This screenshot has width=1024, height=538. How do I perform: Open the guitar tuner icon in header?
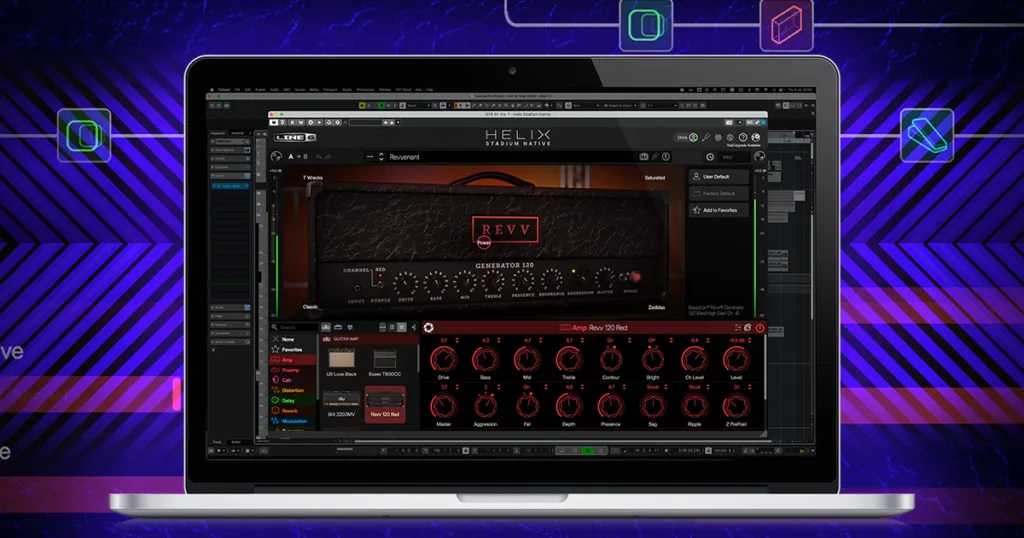(706, 137)
